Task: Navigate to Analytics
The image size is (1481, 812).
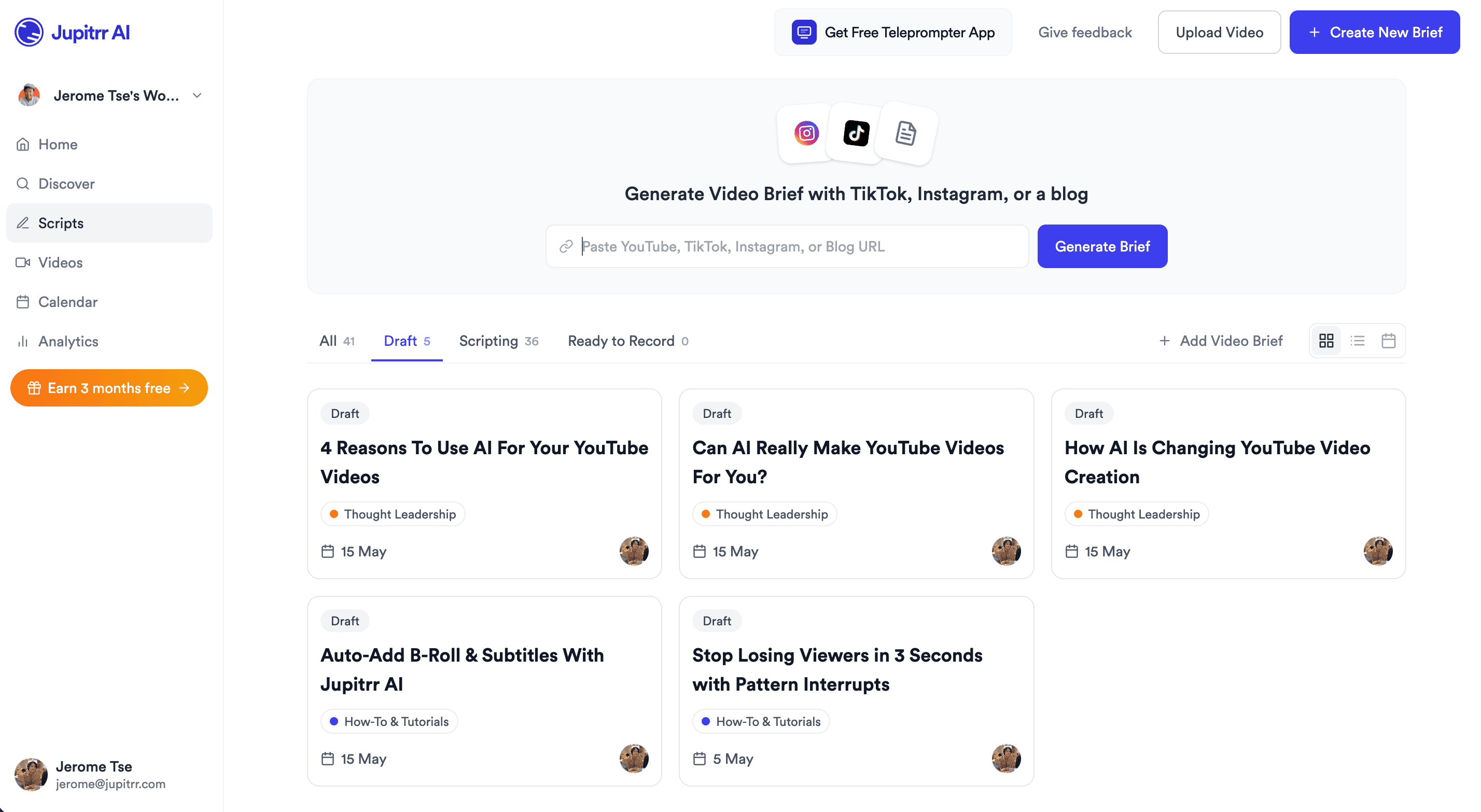Action: (x=109, y=341)
